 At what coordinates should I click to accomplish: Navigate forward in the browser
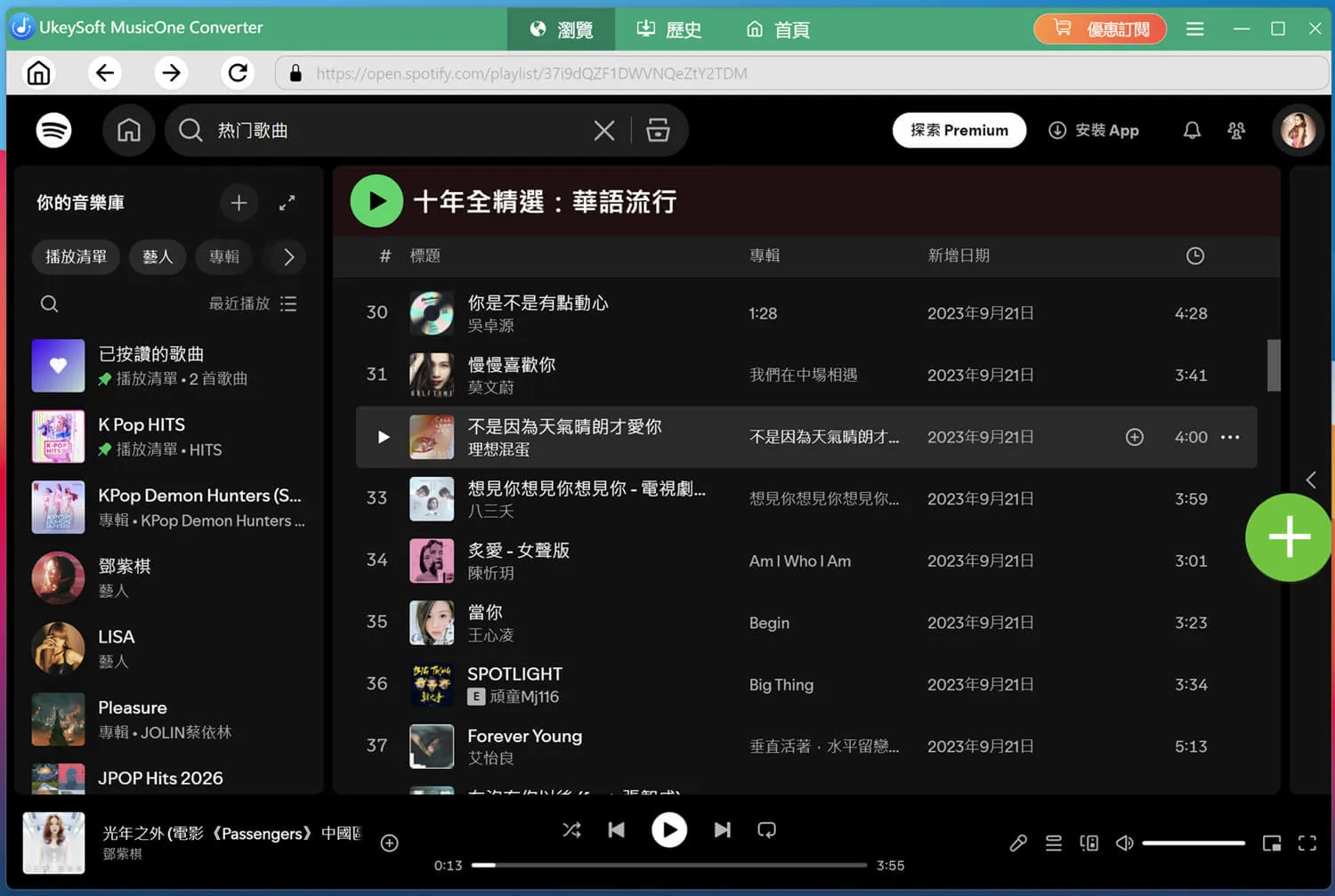tap(171, 73)
